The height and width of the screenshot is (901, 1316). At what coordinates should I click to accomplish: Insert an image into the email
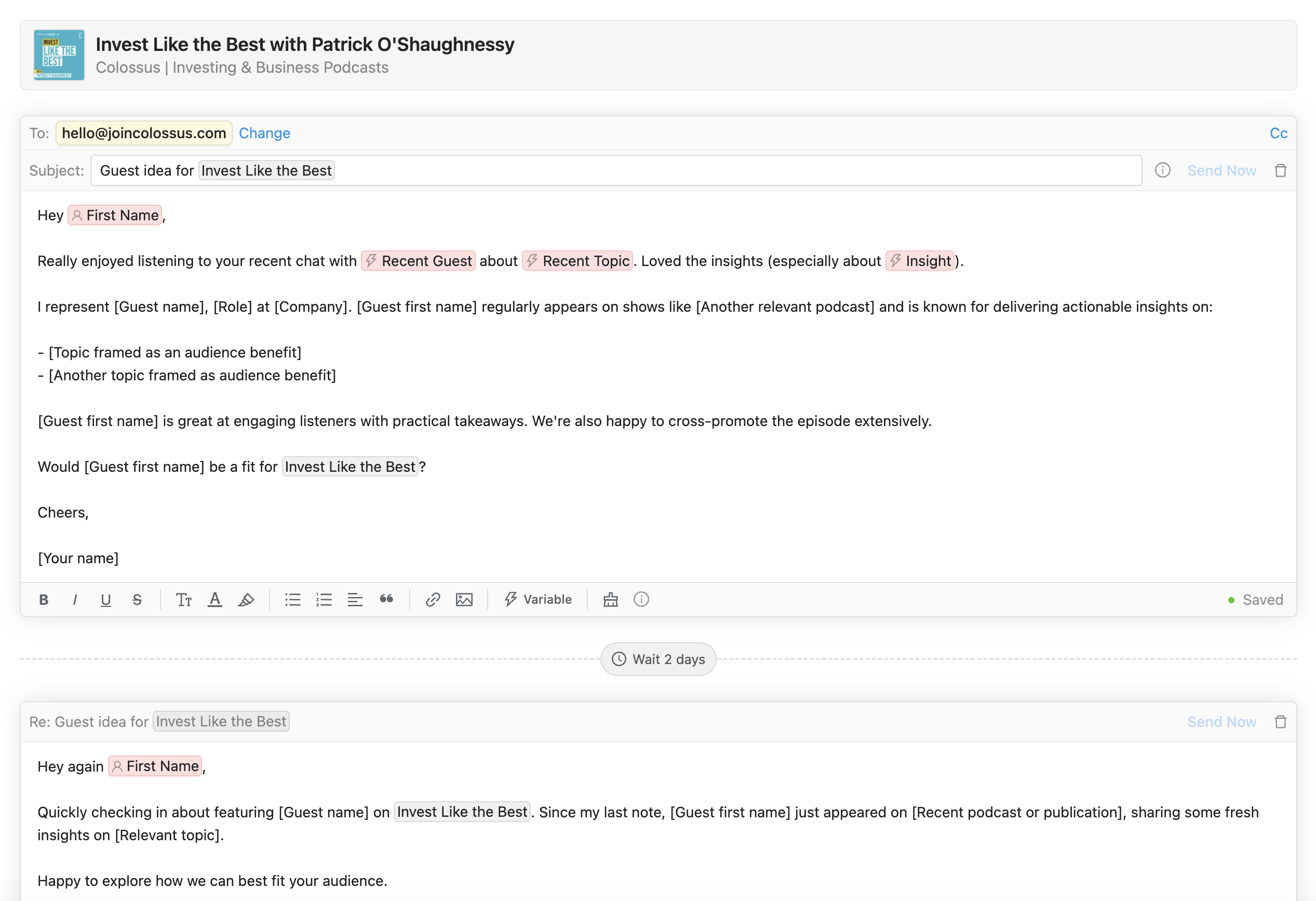464,600
